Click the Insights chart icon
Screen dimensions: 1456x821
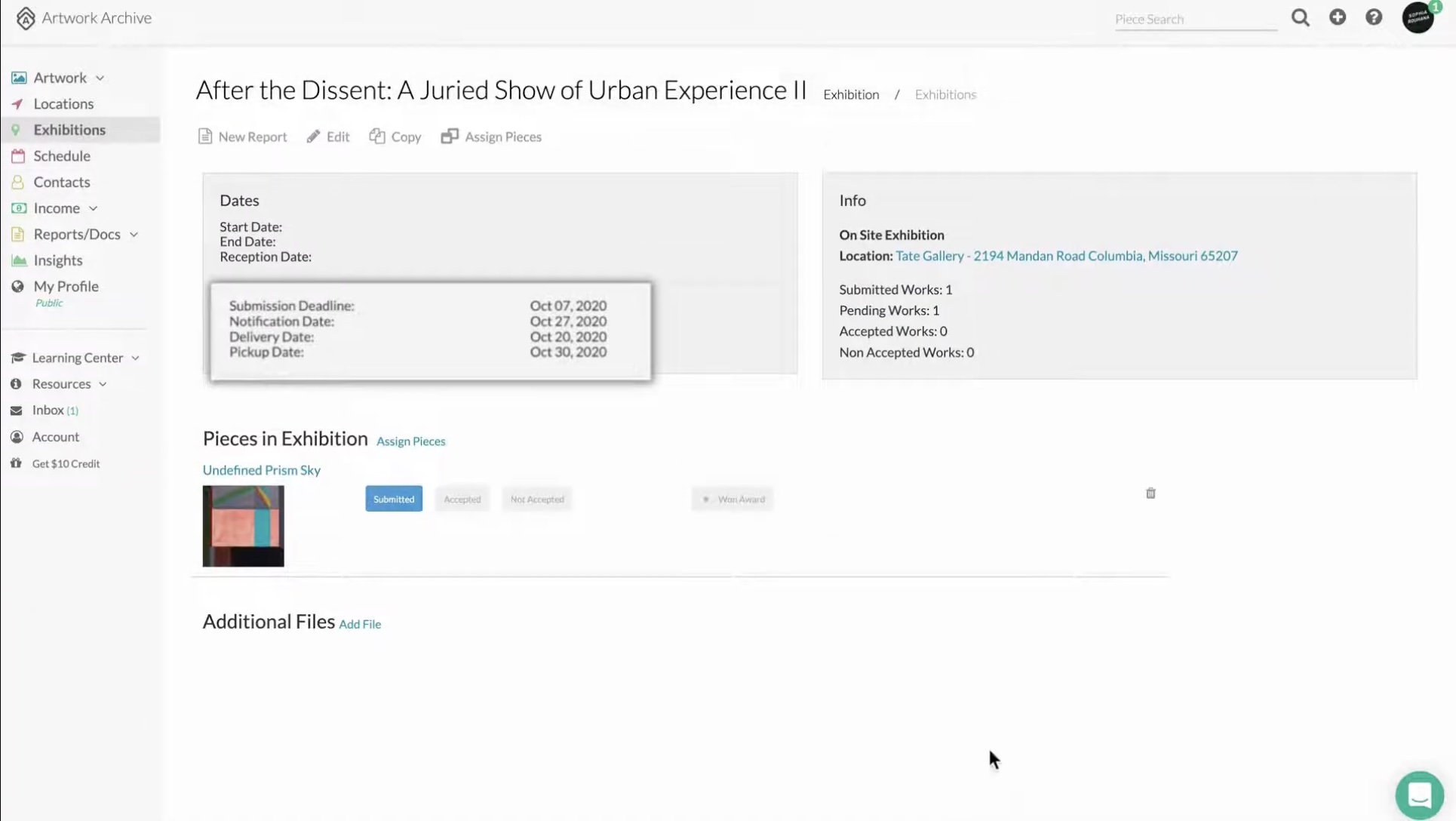coord(19,260)
